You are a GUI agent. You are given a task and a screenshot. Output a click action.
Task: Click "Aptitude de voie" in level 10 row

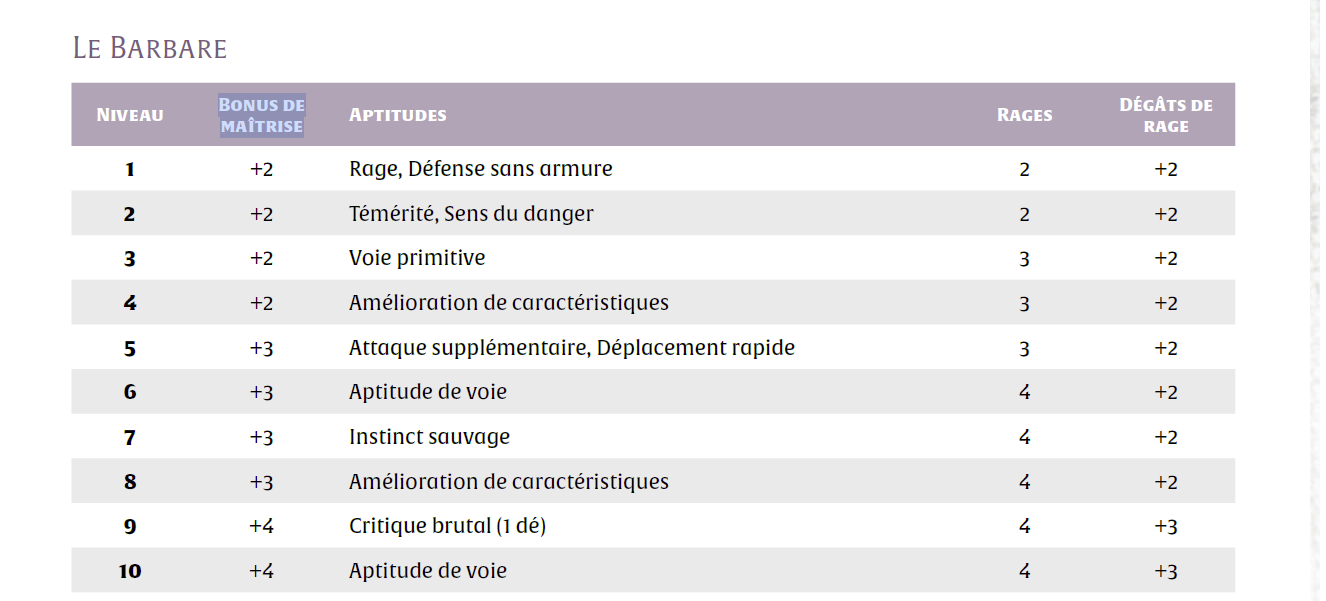click(x=427, y=571)
